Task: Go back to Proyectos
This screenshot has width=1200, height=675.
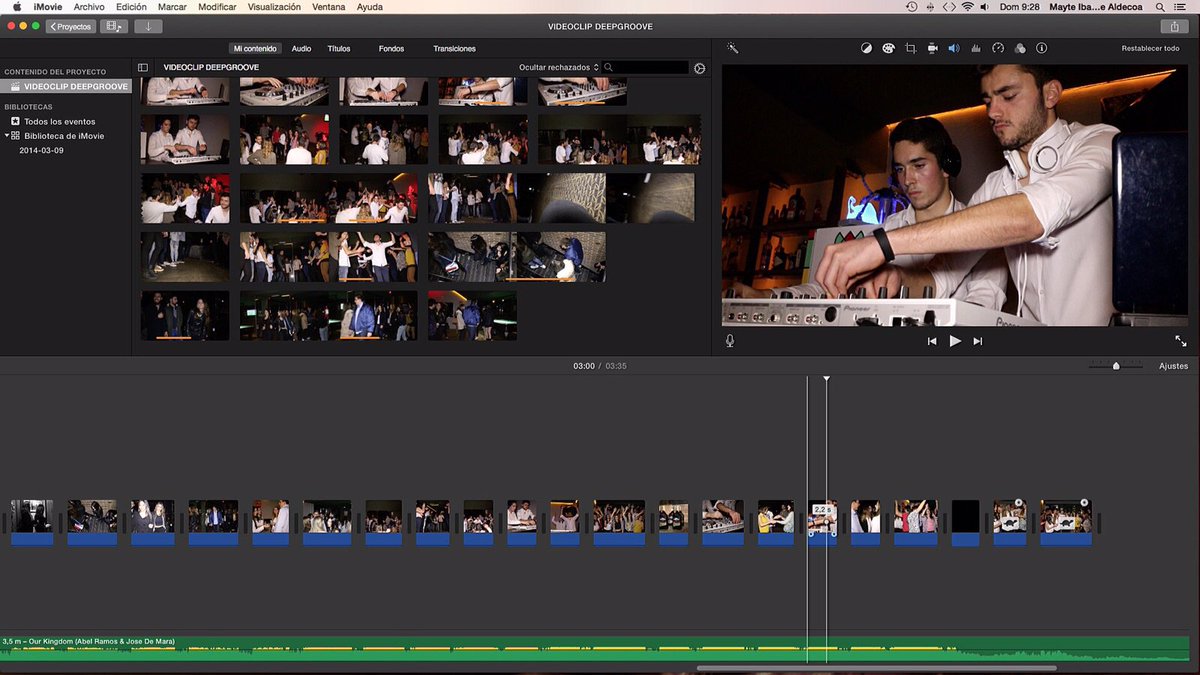Action: pyautogui.click(x=71, y=26)
